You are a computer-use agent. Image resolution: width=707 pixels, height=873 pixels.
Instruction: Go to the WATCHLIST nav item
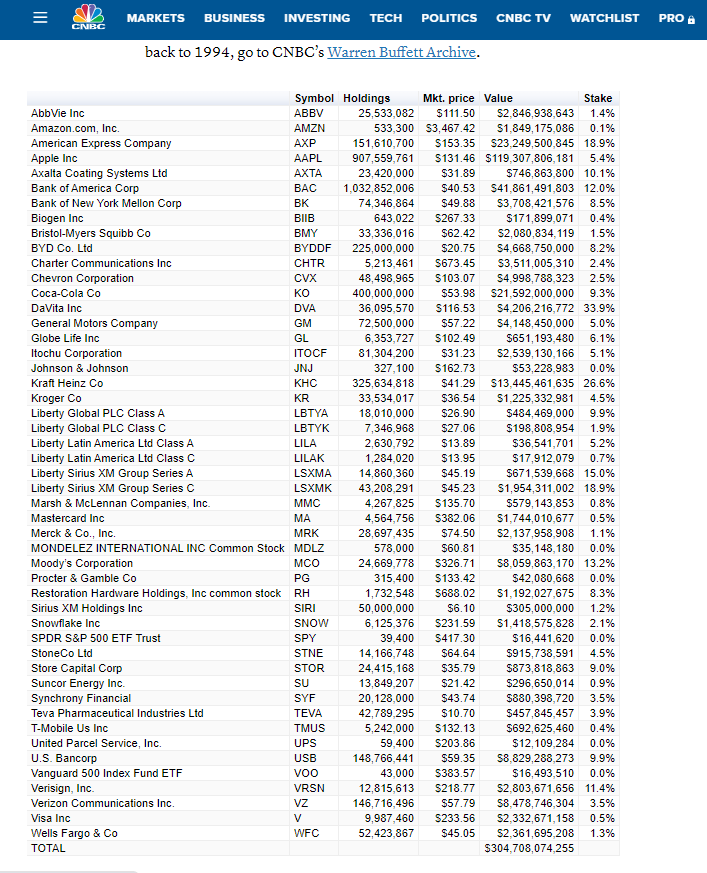coord(604,18)
